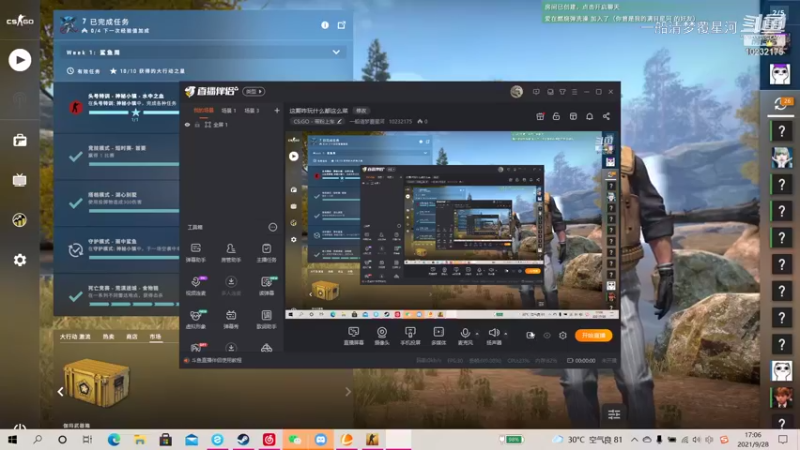Open the 视频连麦 tool icon
Screen dimensions: 800x450
point(195,286)
